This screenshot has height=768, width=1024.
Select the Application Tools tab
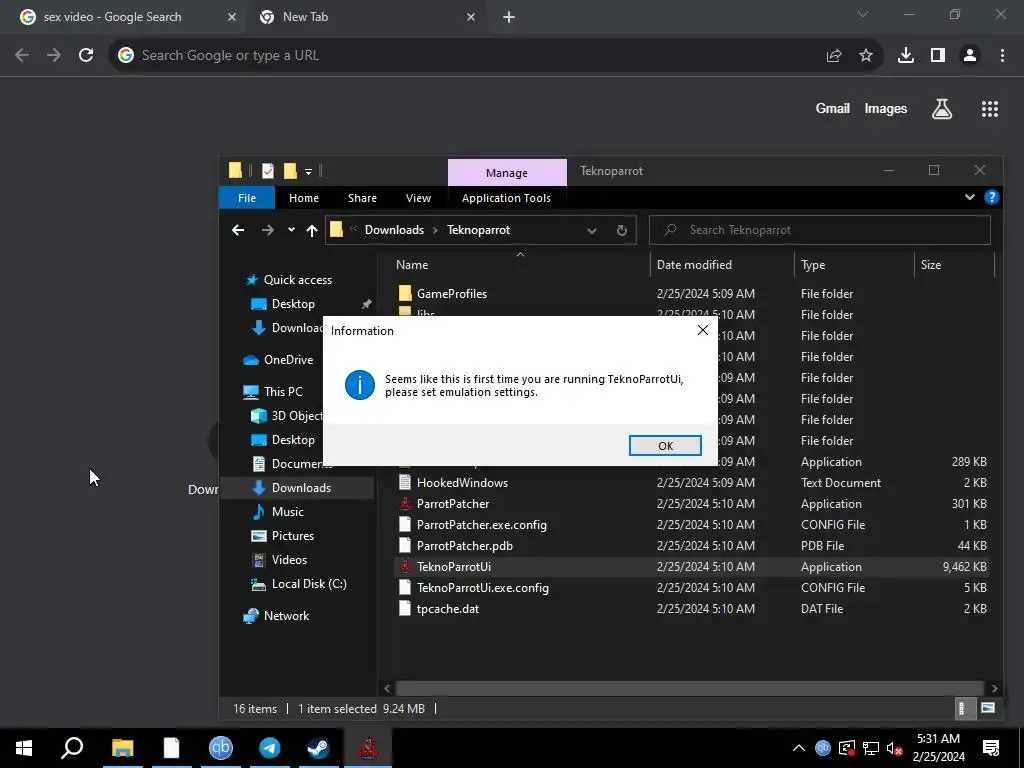coord(506,198)
